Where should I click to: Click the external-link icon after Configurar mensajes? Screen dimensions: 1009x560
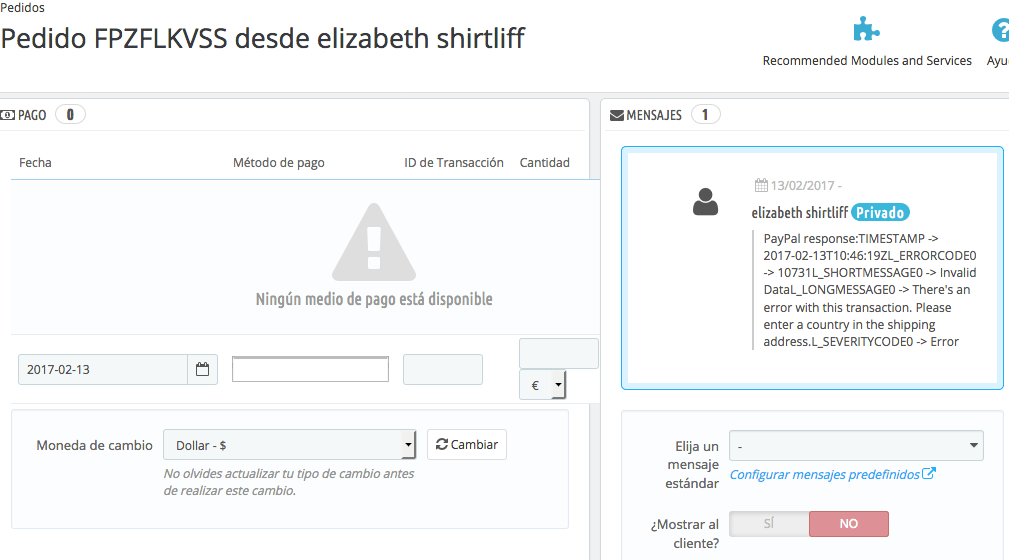pos(929,473)
